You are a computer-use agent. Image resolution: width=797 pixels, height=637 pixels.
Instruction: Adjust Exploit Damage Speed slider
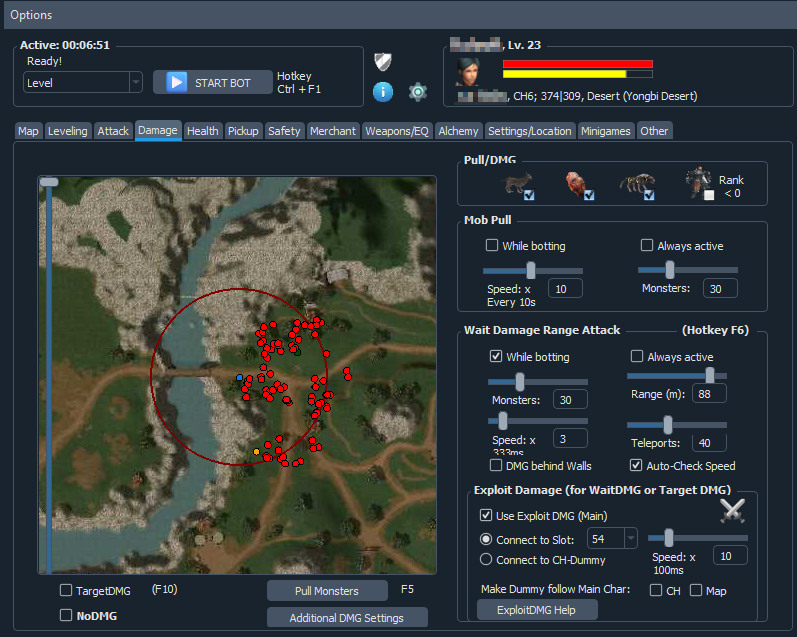[669, 537]
